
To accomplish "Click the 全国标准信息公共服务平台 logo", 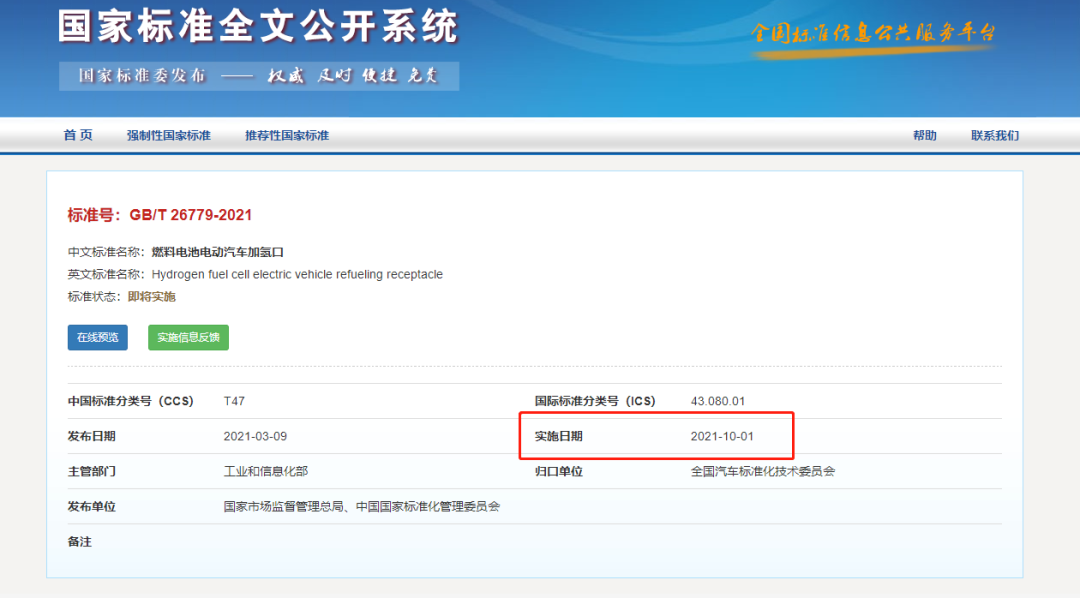I will 873,33.
